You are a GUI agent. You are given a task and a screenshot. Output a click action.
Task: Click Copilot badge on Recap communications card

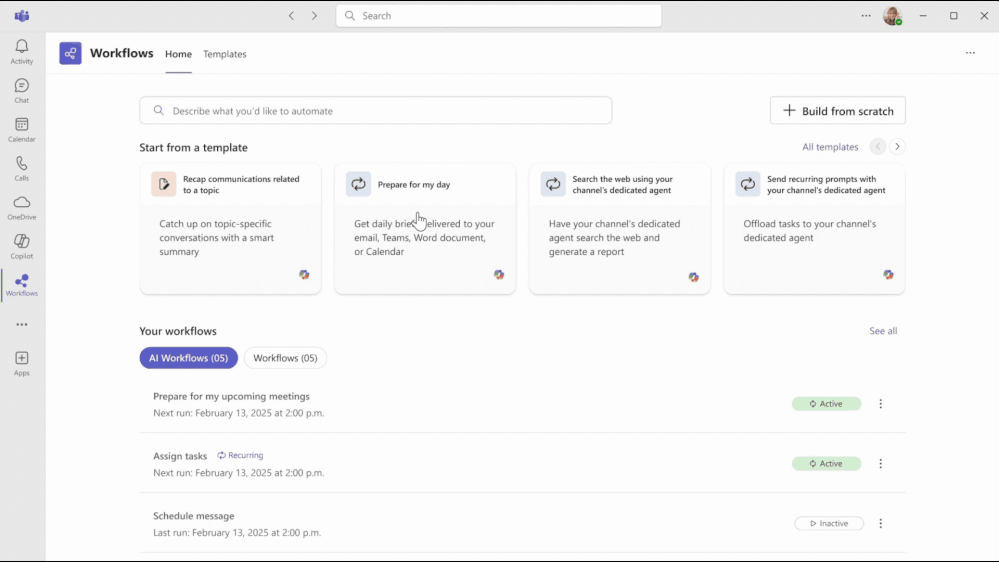coord(305,275)
